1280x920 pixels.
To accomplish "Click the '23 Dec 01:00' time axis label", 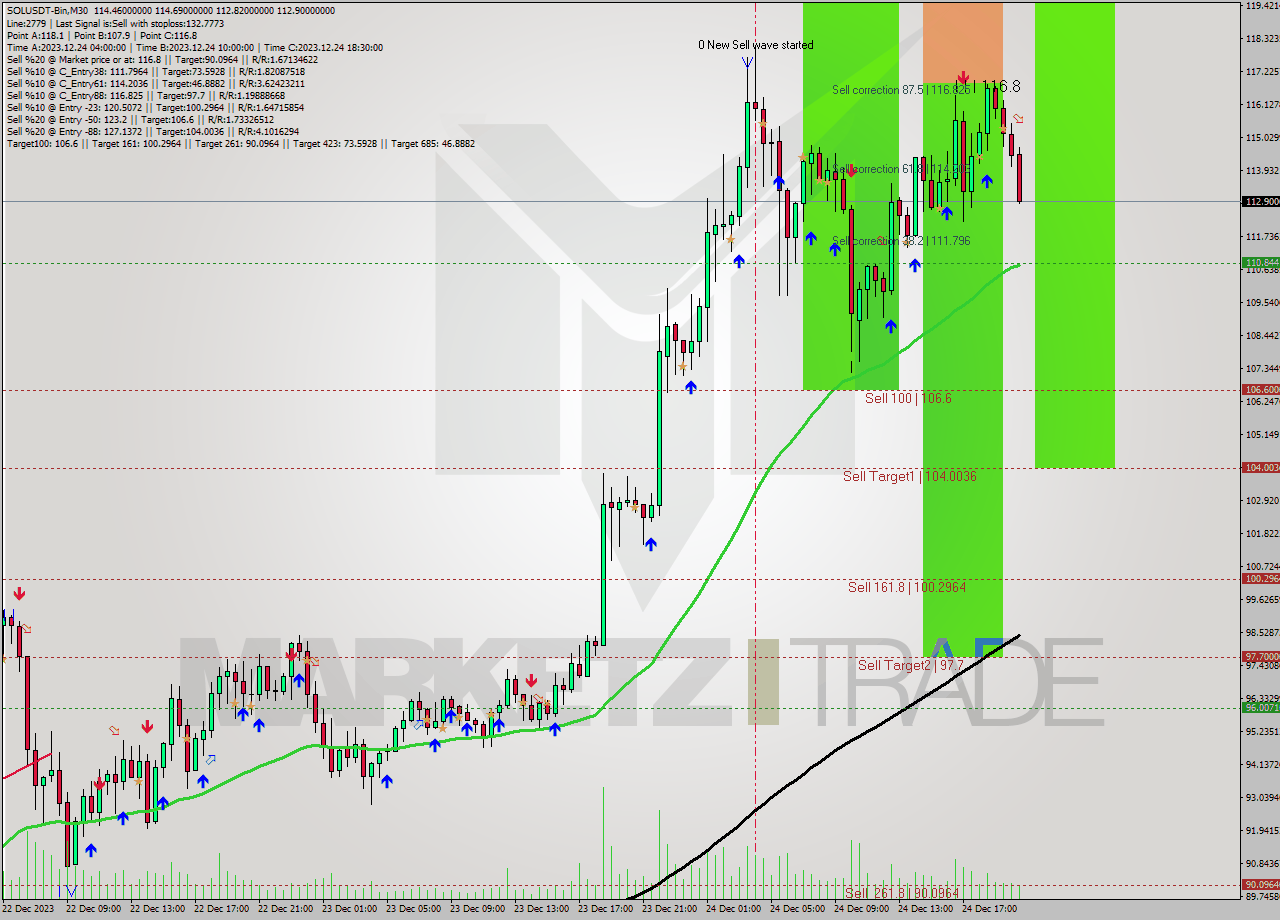I will click(348, 909).
